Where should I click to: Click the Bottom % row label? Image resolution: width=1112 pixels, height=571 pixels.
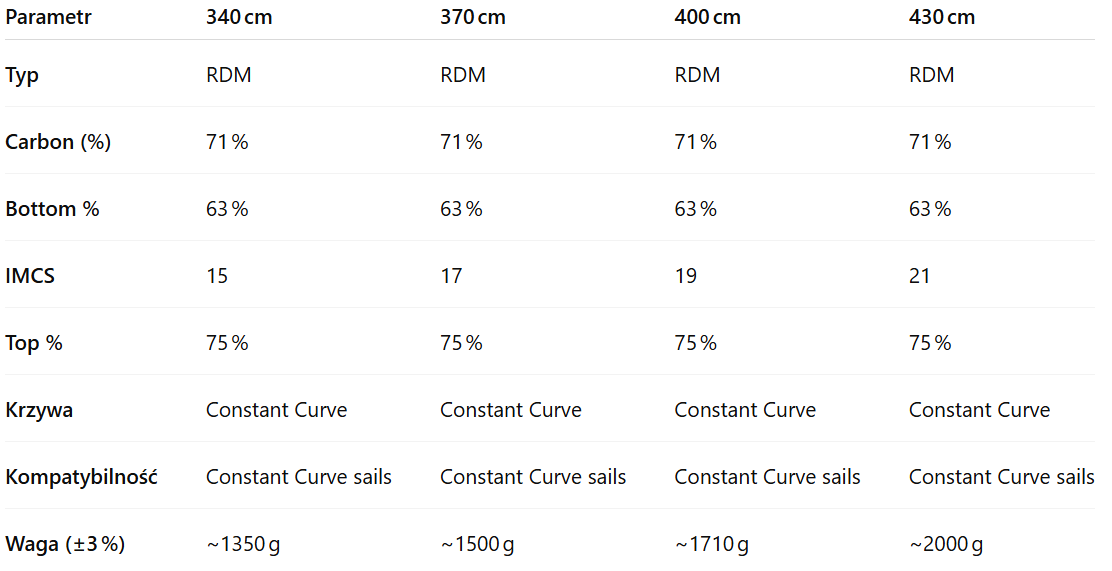pyautogui.click(x=52, y=209)
